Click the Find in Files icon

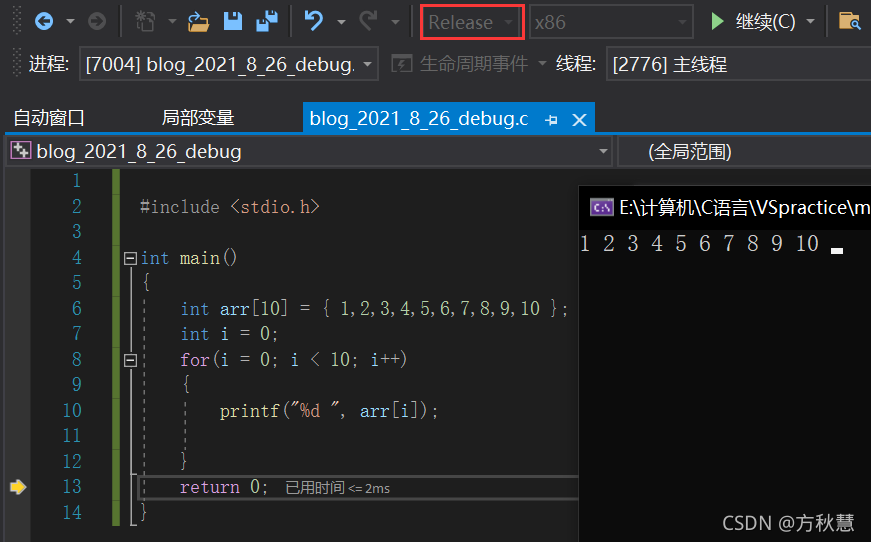[x=849, y=21]
